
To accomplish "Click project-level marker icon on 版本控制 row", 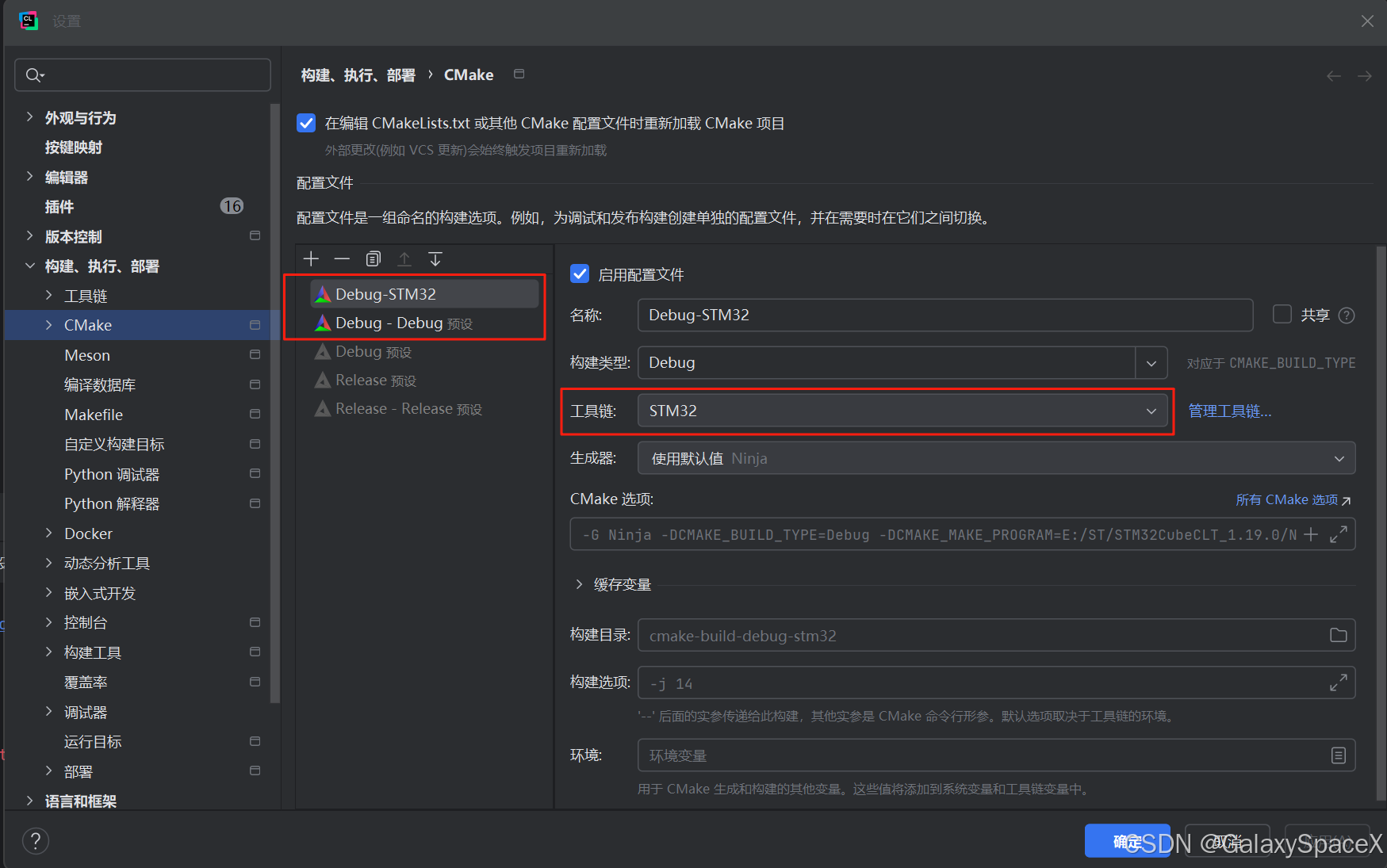I will tap(255, 235).
